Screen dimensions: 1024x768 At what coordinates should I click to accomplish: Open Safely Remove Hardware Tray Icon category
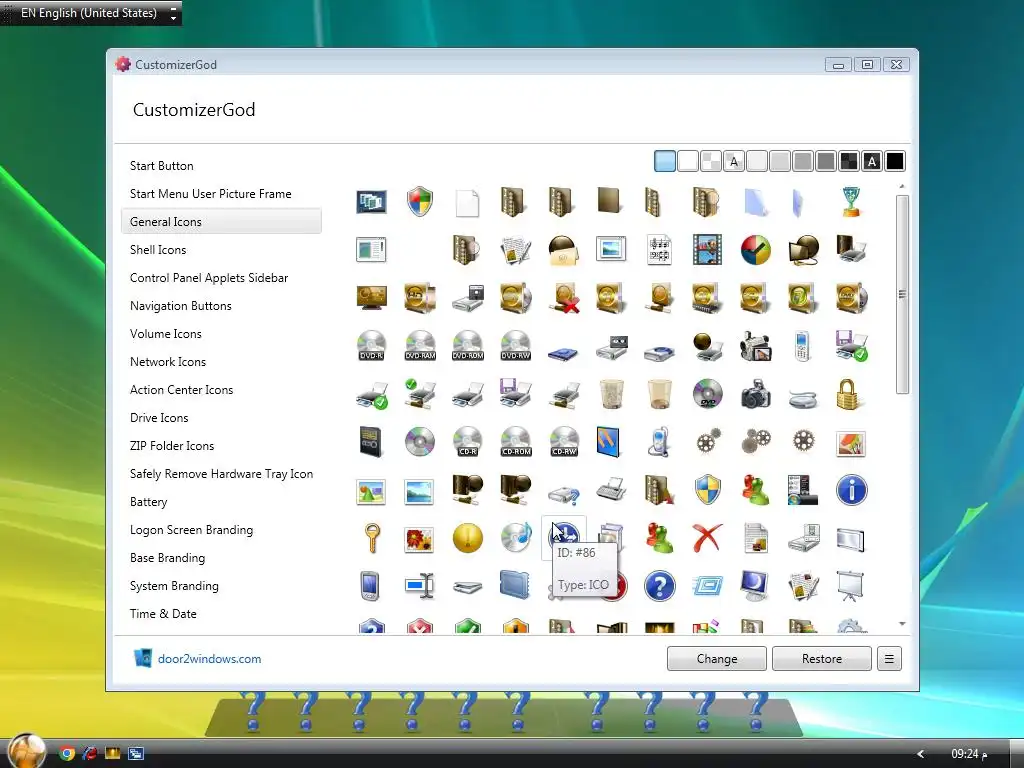tap(221, 474)
